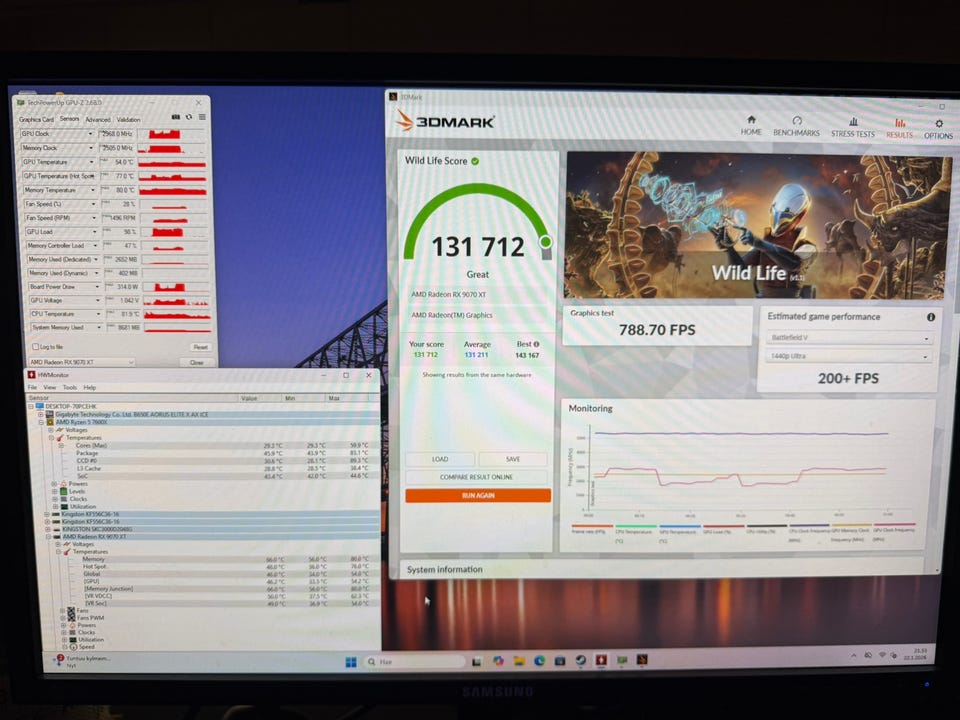Click GPU-Z refresh icon
Viewport: 960px width, 720px height.
189,117
